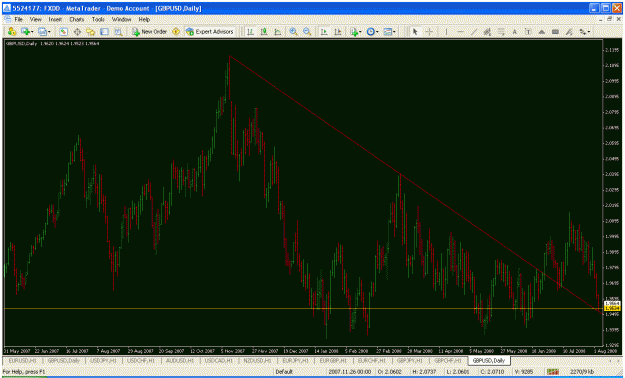Open the chart templates dropdown

[389, 32]
